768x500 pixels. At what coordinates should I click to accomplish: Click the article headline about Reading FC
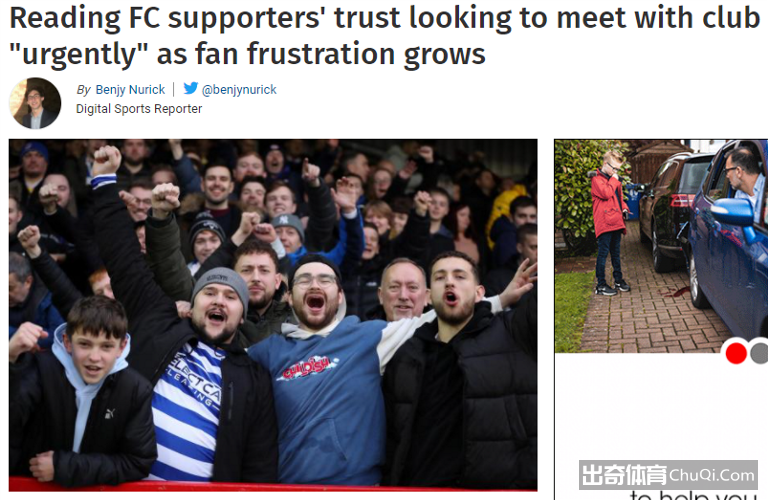tap(384, 35)
